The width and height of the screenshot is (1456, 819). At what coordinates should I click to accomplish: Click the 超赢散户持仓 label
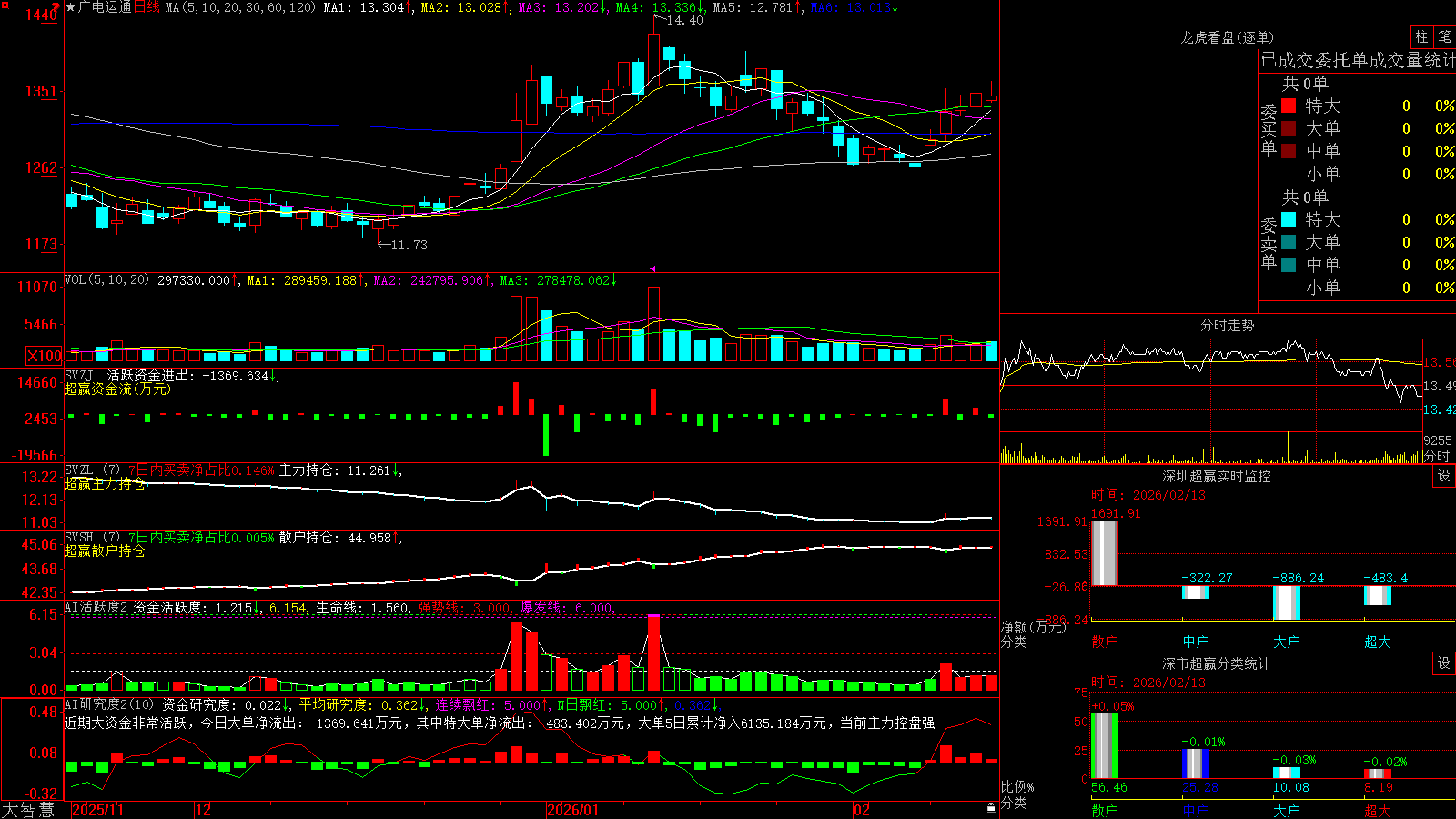point(105,551)
